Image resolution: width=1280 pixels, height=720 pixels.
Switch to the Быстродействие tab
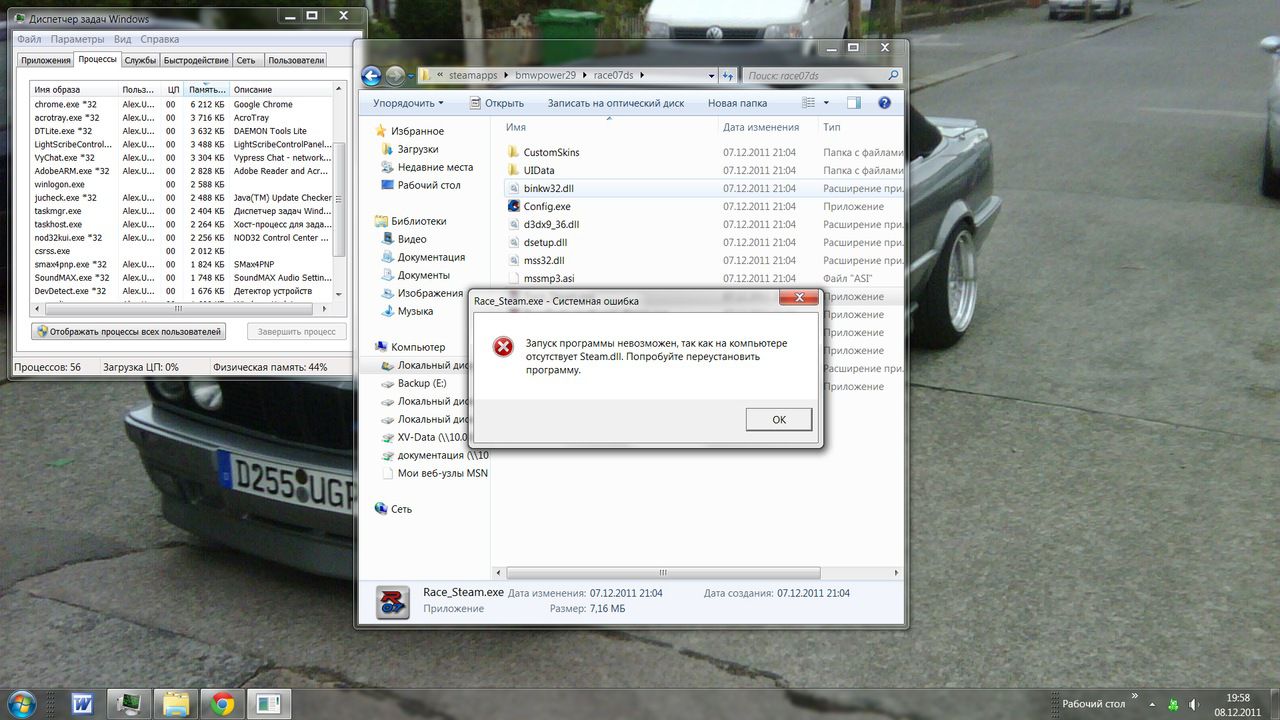tap(196, 60)
